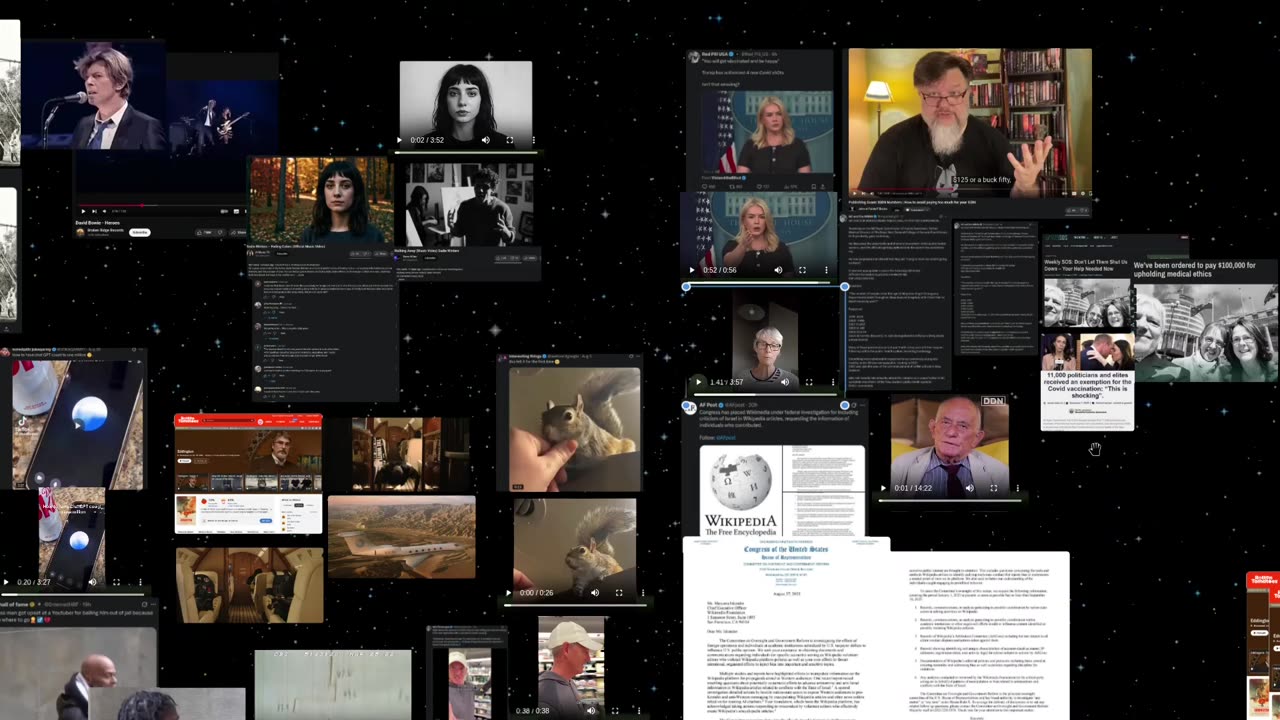Open the Broken Ridge Records channel name
The width and height of the screenshot is (1280, 720).
[108, 230]
